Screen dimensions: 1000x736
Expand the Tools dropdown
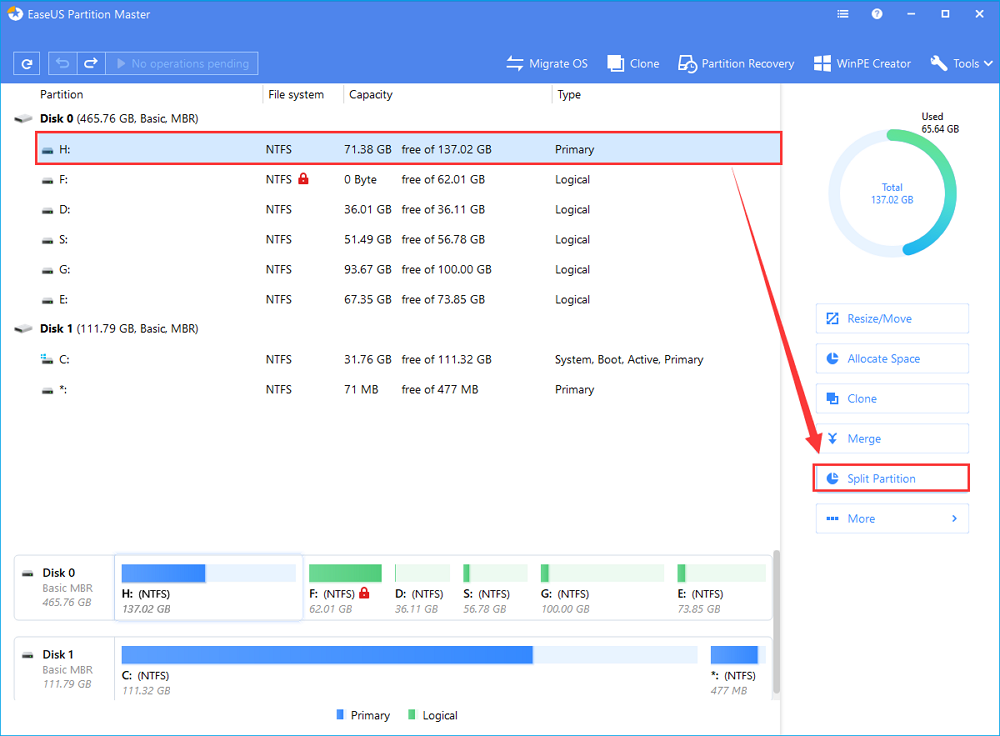point(961,64)
